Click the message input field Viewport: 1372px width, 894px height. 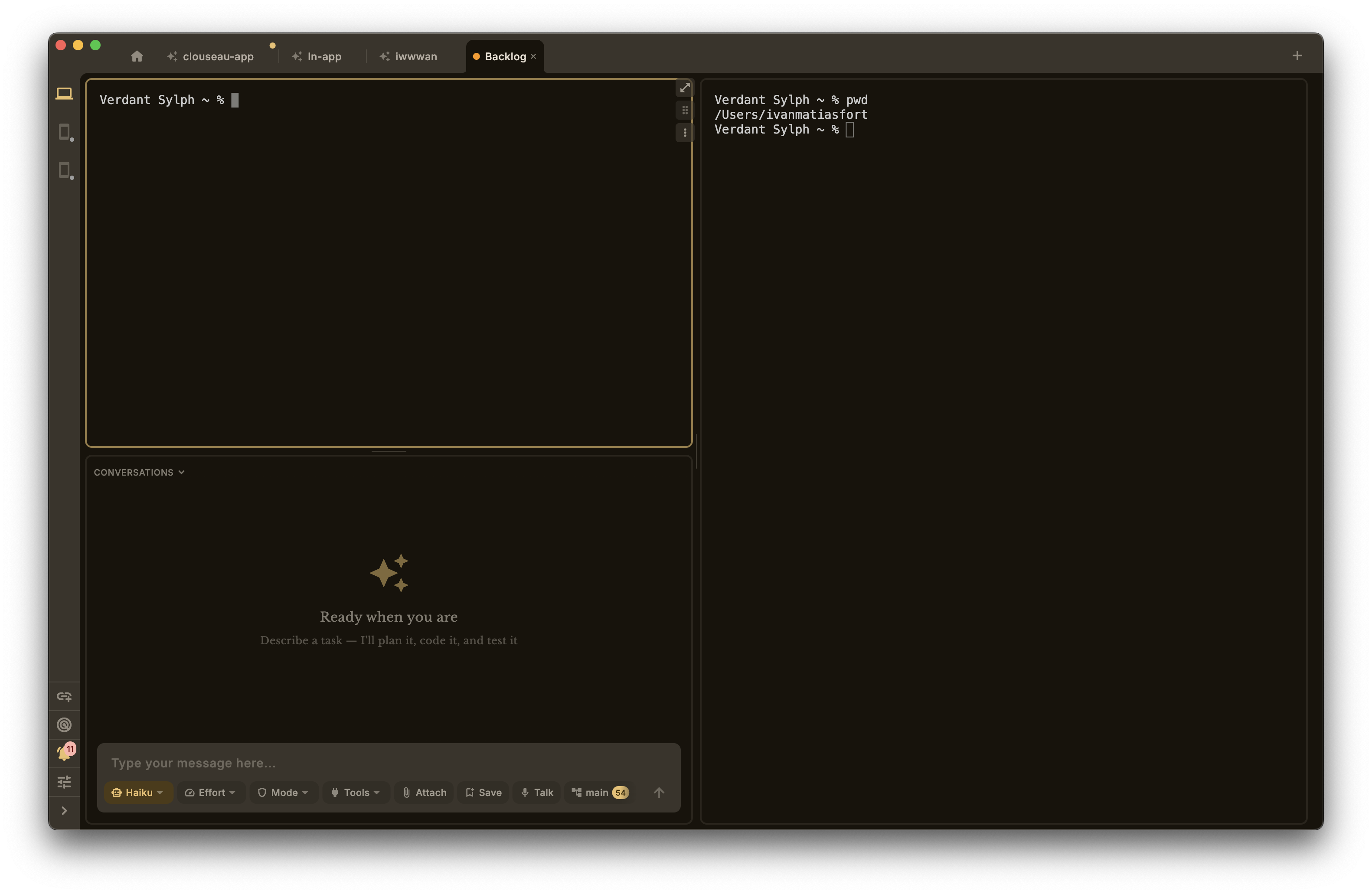389,763
